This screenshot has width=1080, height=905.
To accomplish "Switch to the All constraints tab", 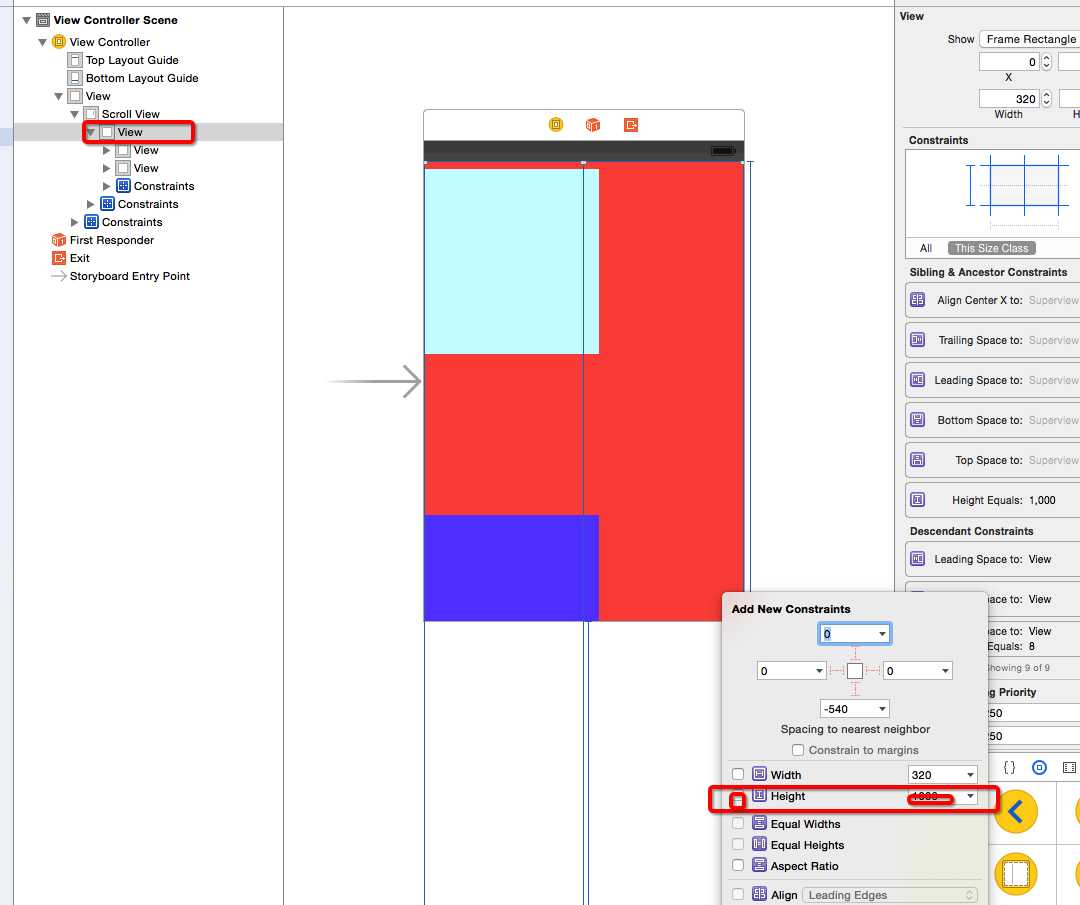I will [926, 248].
